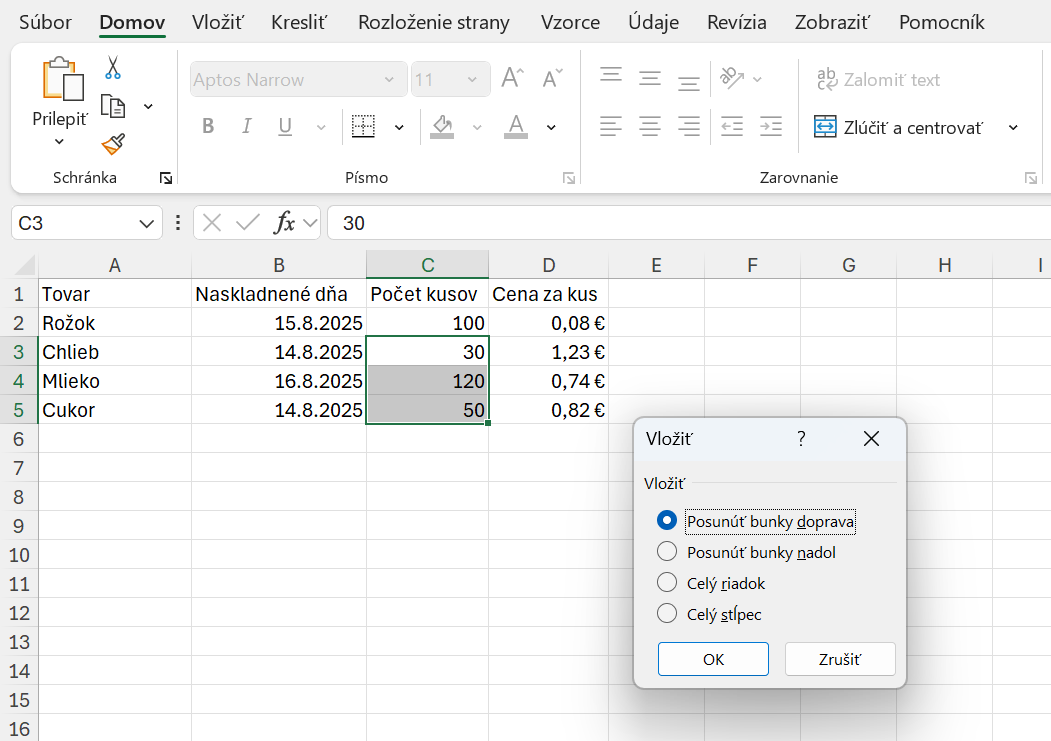Expand the Fill Color dropdown arrow
The image size is (1051, 741).
[477, 127]
